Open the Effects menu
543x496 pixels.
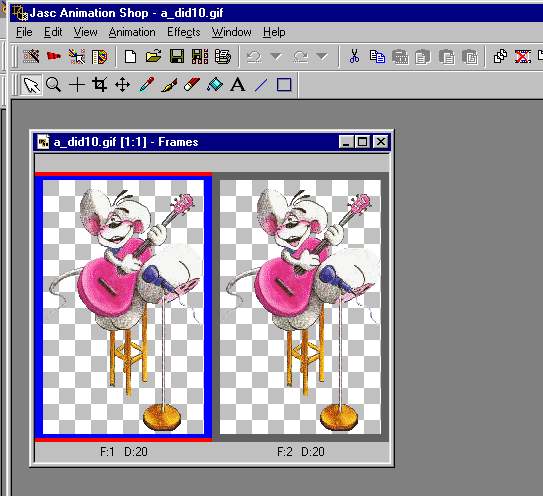point(184,32)
